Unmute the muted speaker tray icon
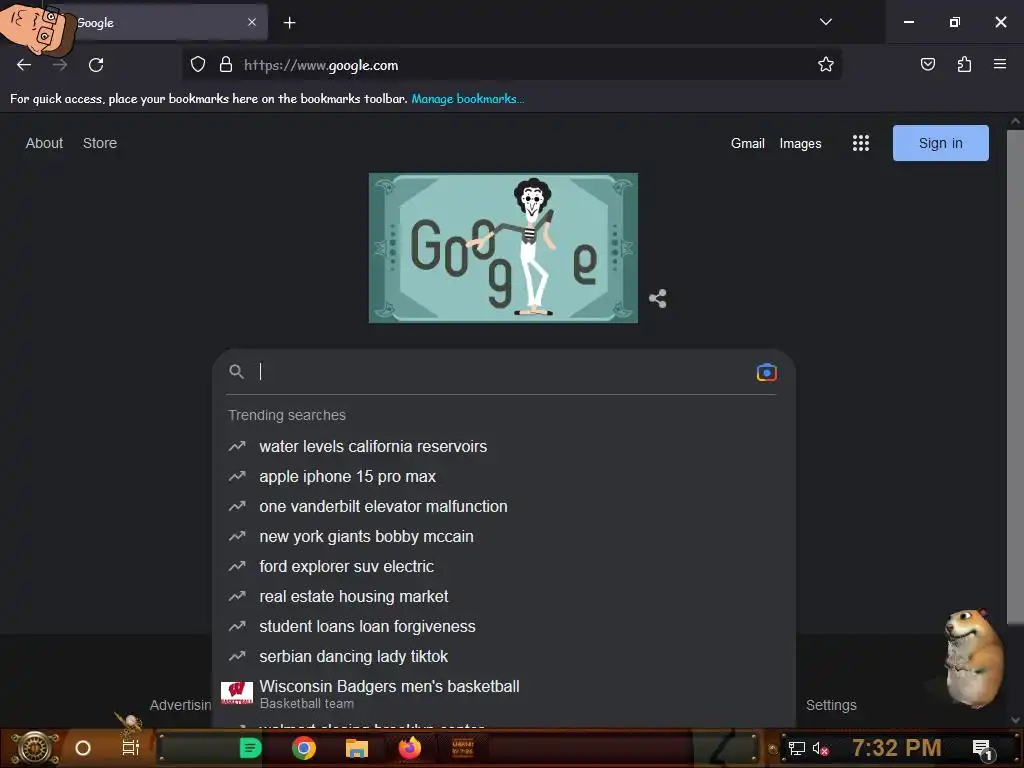 [820, 749]
